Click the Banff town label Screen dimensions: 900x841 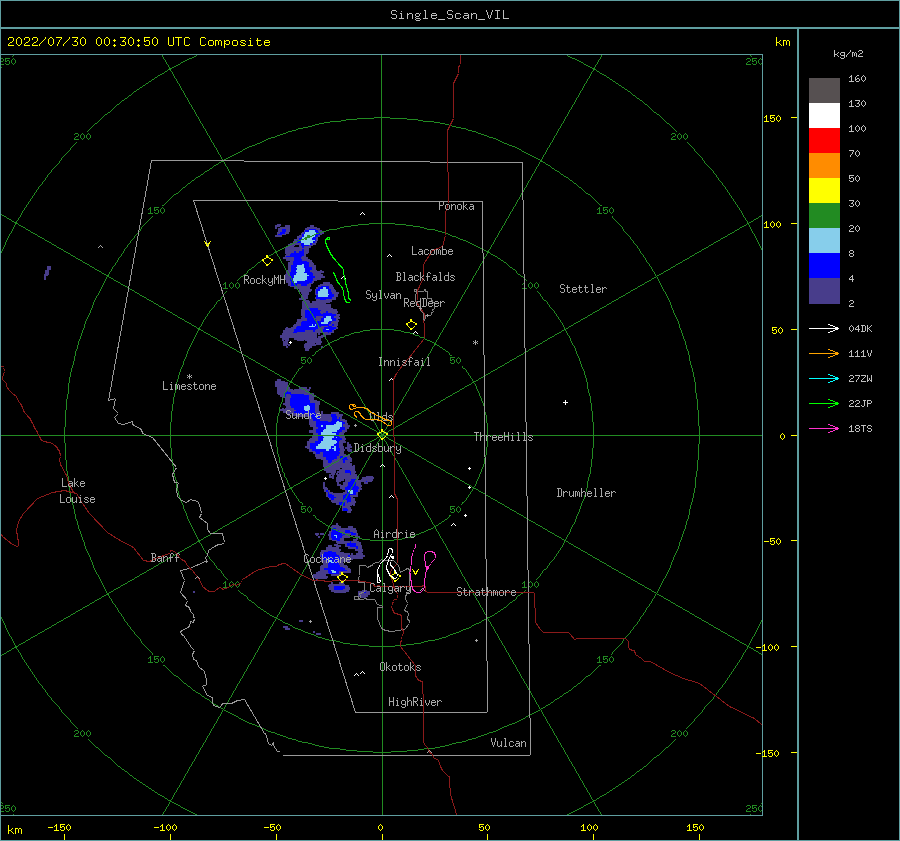[165, 558]
